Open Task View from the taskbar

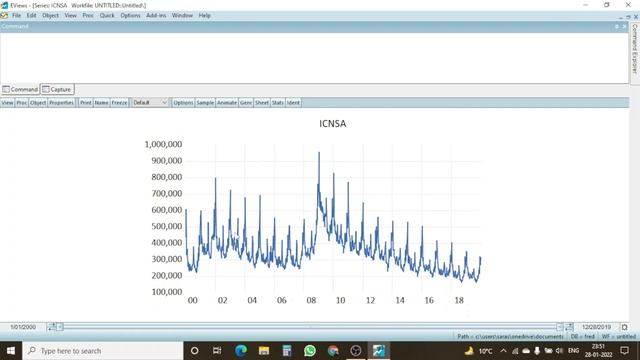pyautogui.click(x=217, y=351)
